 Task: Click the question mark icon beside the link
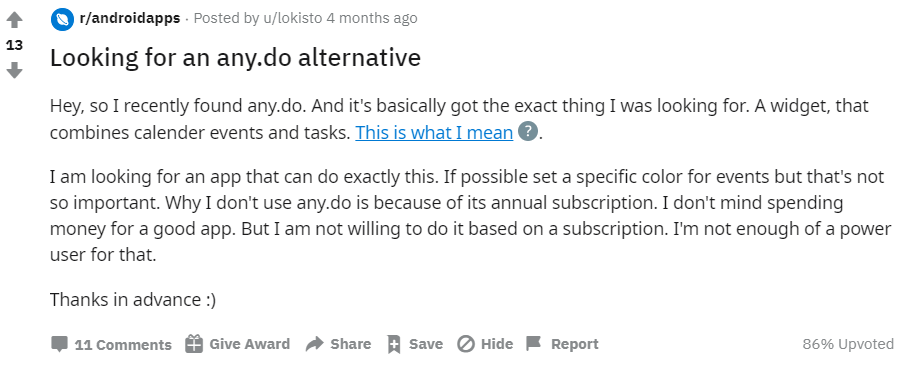point(528,131)
